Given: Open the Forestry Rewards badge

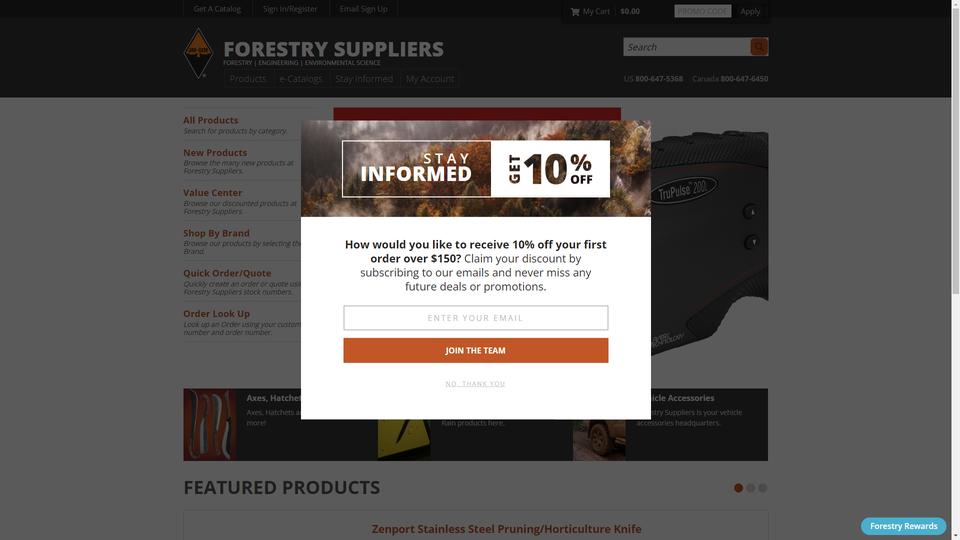Looking at the screenshot, I should pos(904,526).
